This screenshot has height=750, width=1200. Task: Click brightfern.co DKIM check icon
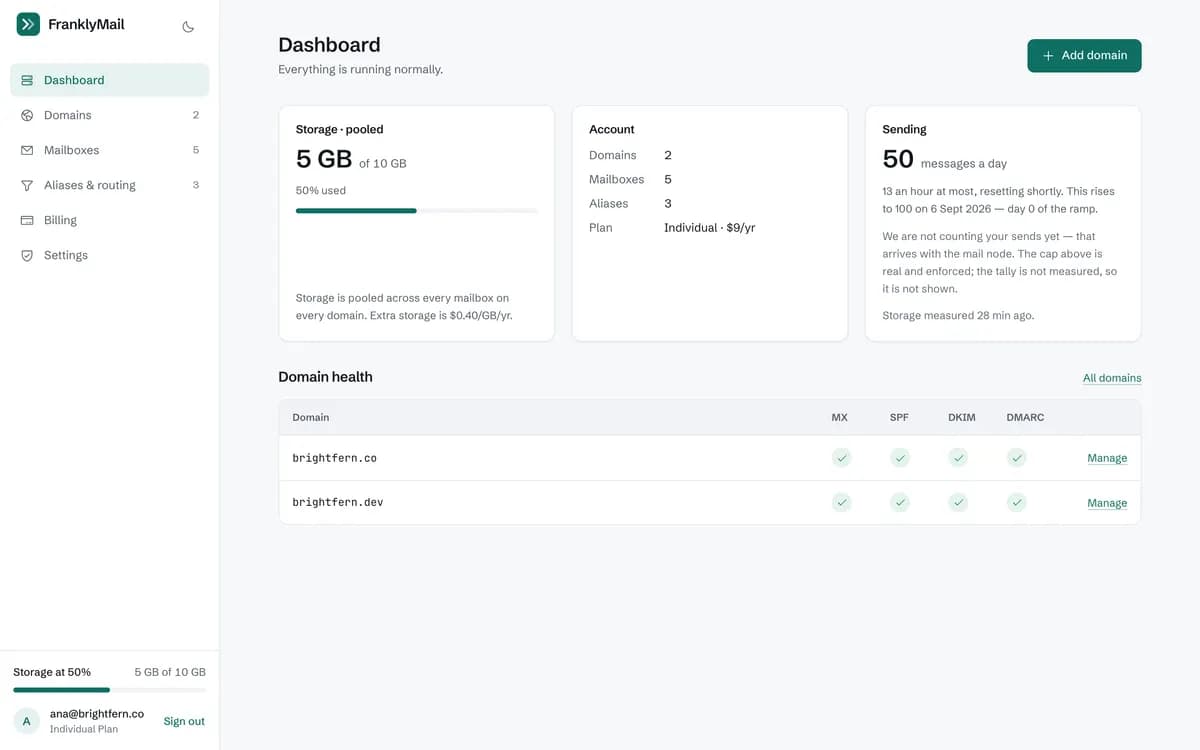pos(959,458)
